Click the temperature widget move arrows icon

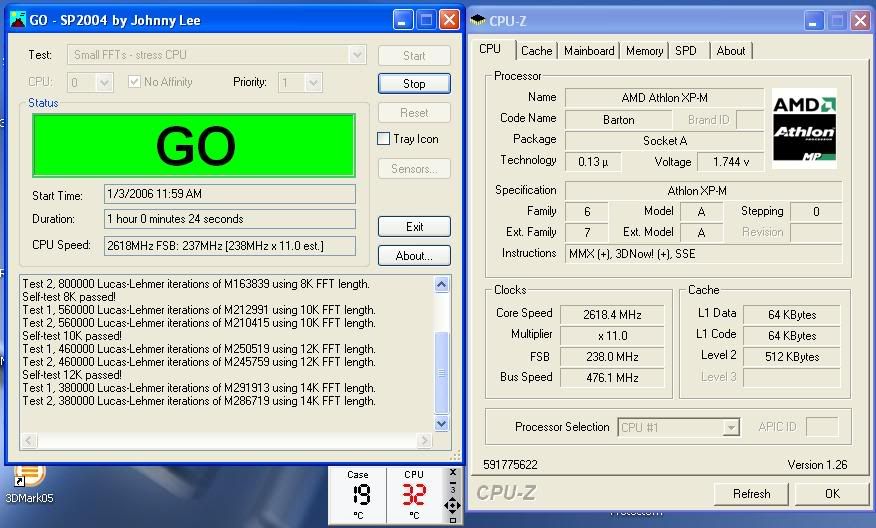coord(452,506)
